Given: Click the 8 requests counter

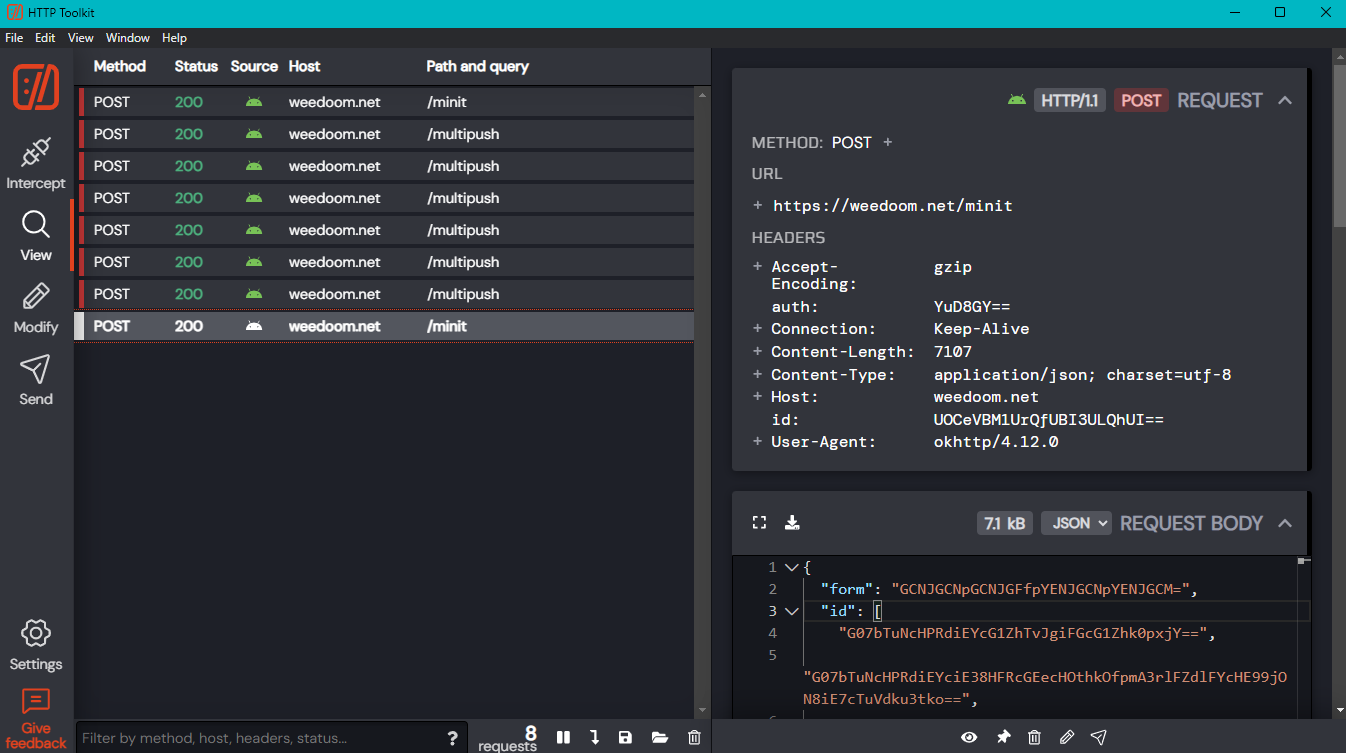Looking at the screenshot, I should pos(508,738).
